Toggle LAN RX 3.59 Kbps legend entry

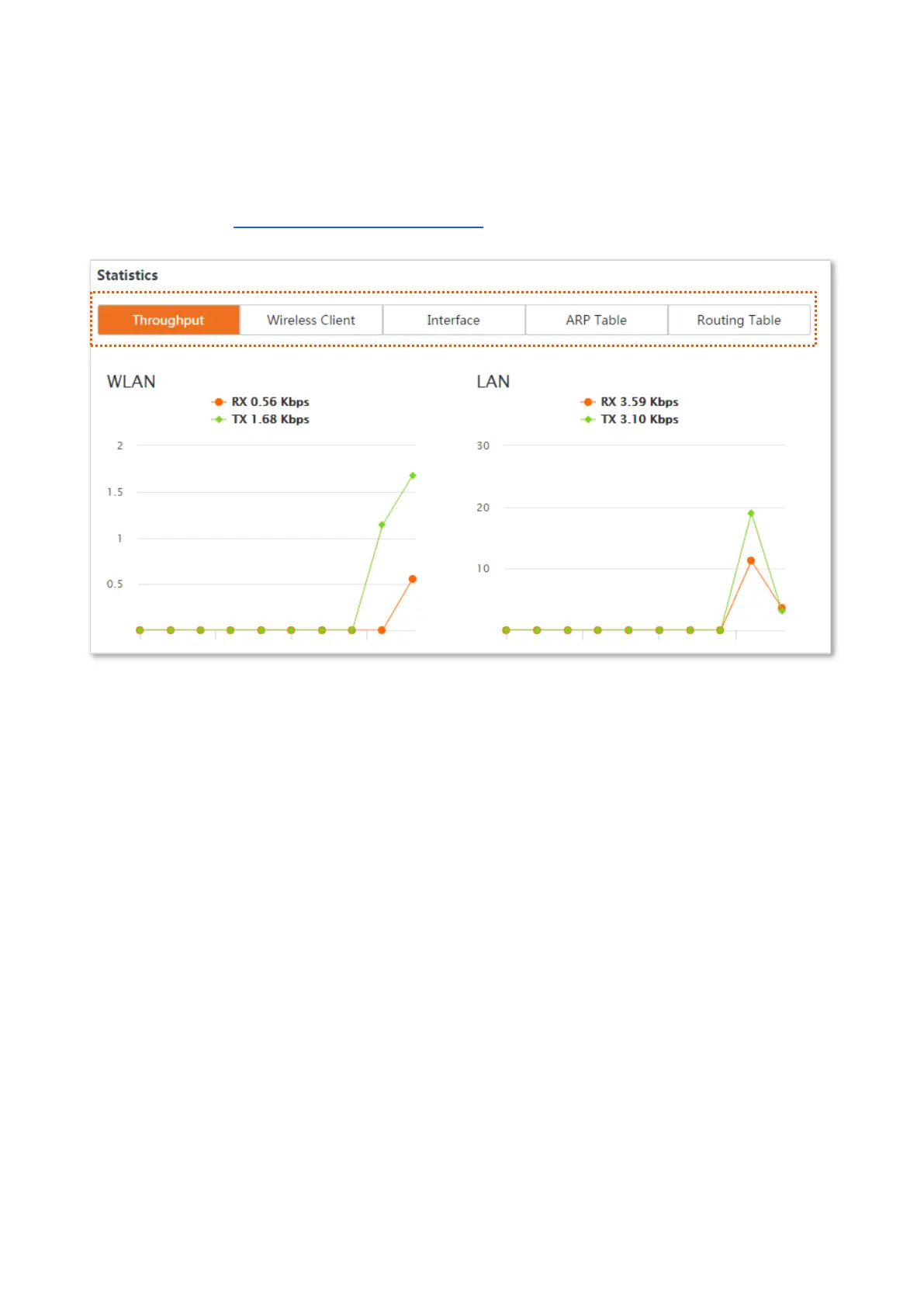click(630, 402)
